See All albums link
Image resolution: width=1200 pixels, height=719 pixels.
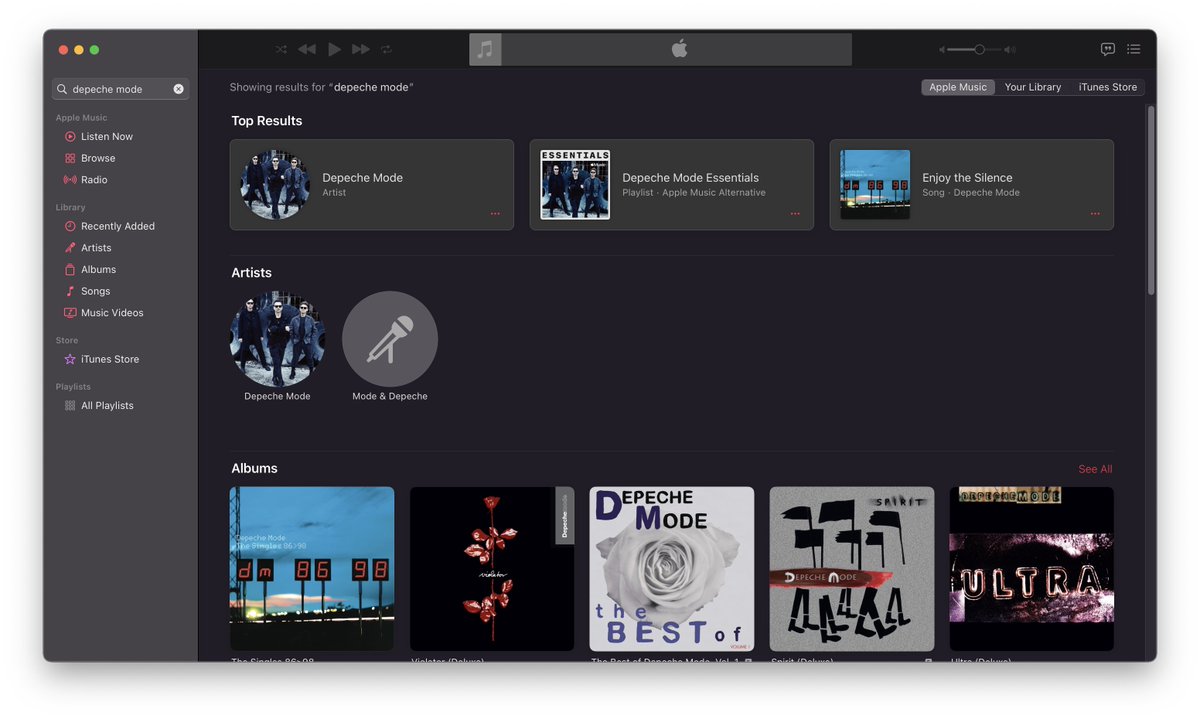1095,469
